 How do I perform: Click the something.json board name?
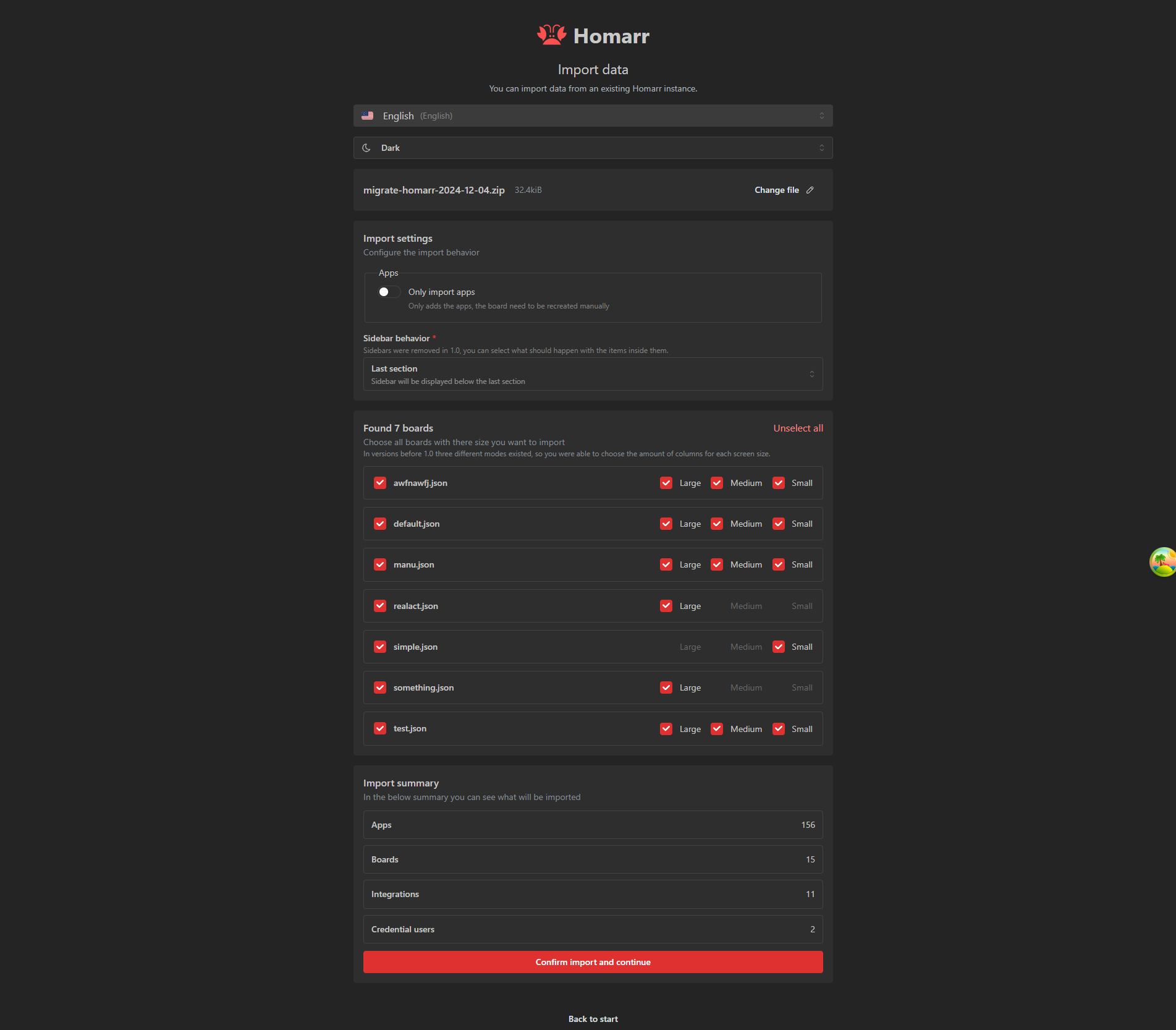[423, 687]
